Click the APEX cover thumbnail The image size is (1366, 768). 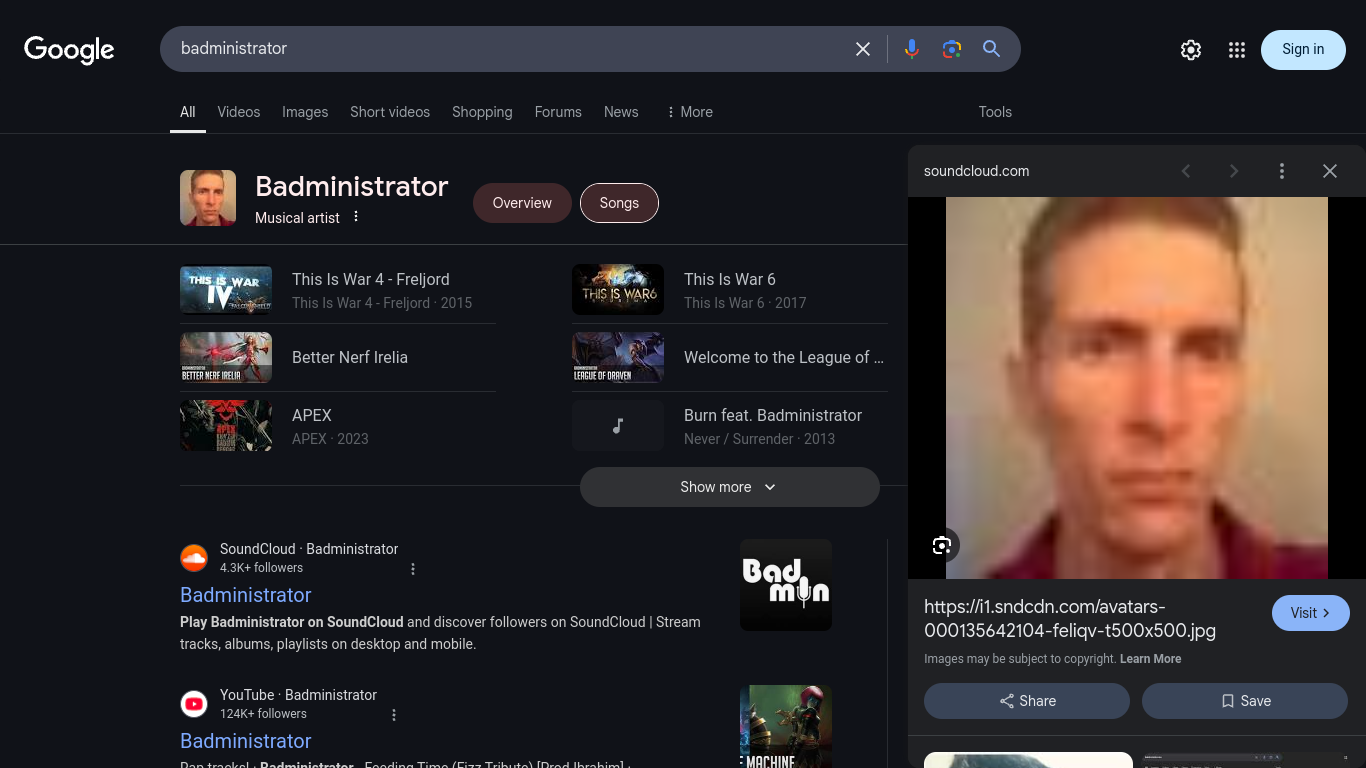tap(226, 426)
